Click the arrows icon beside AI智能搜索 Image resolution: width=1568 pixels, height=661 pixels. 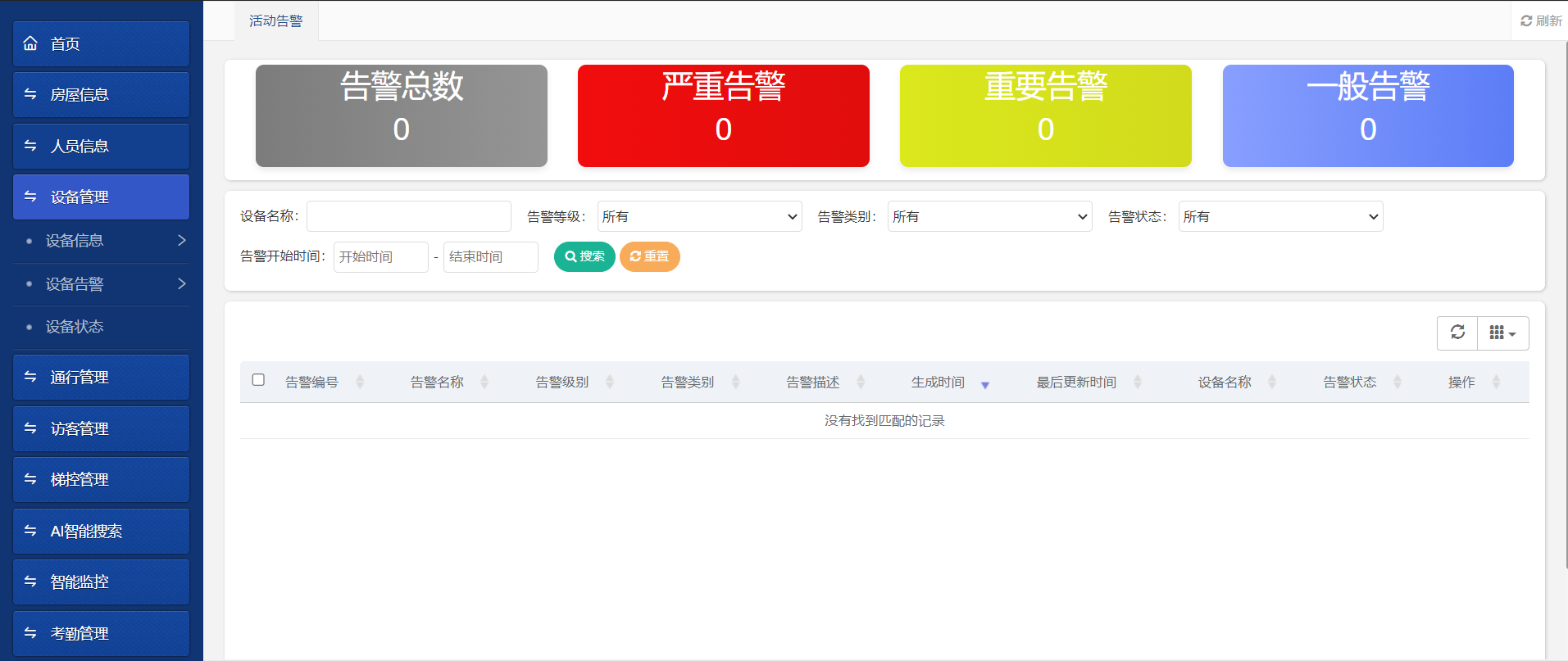[x=30, y=531]
